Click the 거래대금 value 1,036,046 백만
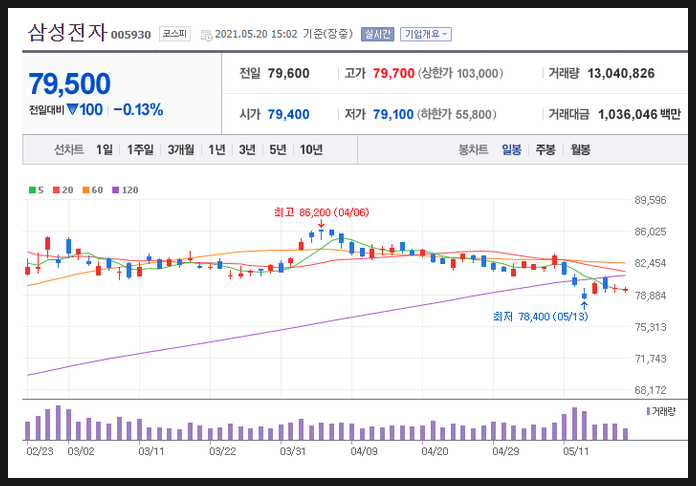The height and width of the screenshot is (486, 696). tap(639, 115)
